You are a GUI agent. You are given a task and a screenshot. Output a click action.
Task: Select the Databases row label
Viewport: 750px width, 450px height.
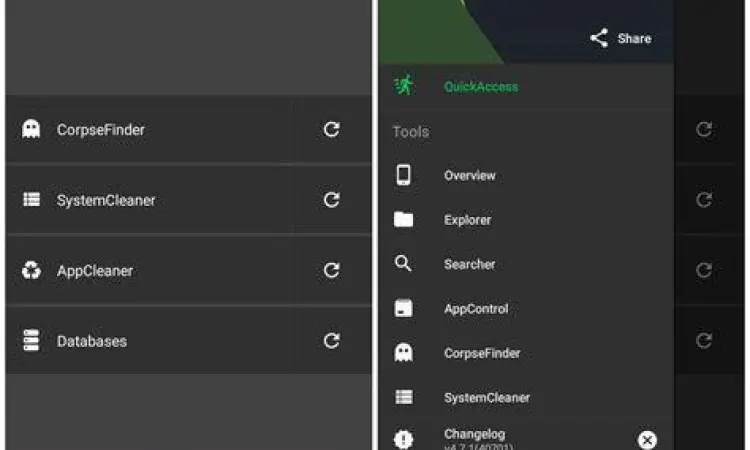[92, 341]
